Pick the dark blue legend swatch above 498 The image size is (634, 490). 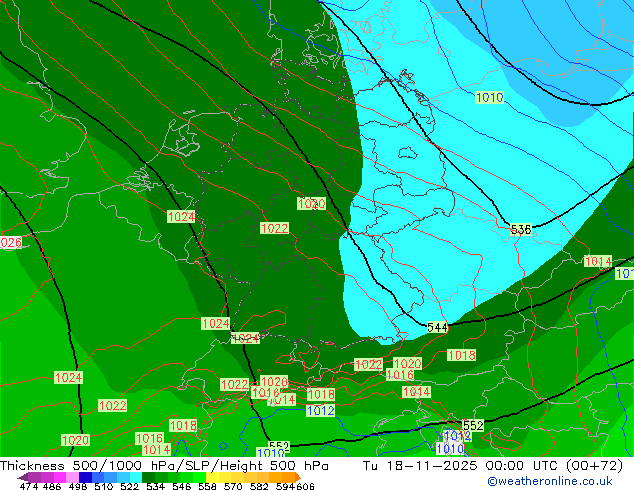pyautogui.click(x=85, y=477)
